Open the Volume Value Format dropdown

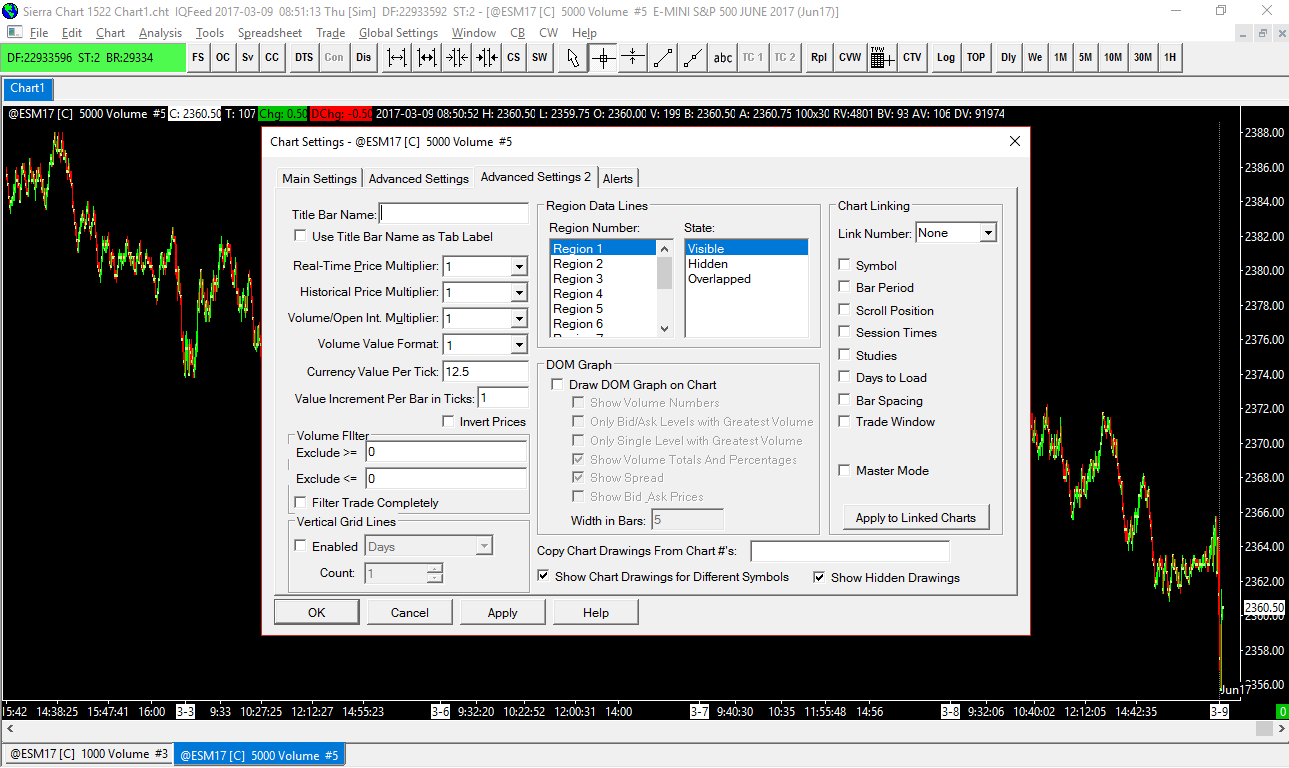(x=518, y=345)
